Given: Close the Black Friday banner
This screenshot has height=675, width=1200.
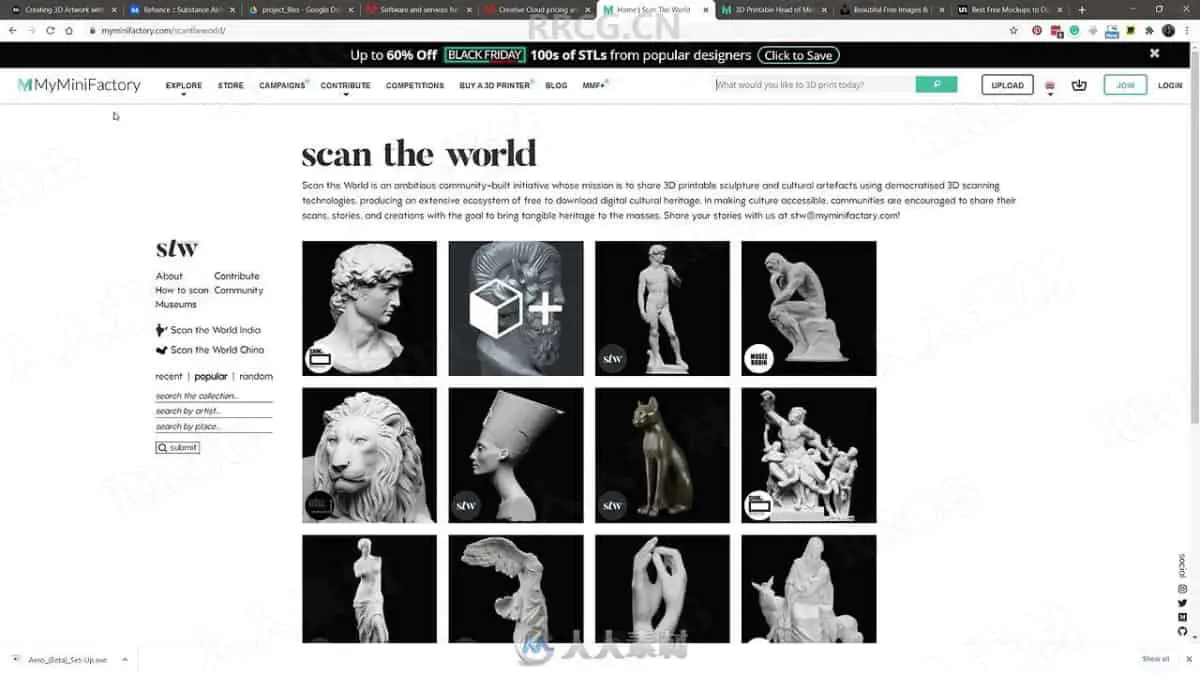Looking at the screenshot, I should point(1154,53).
